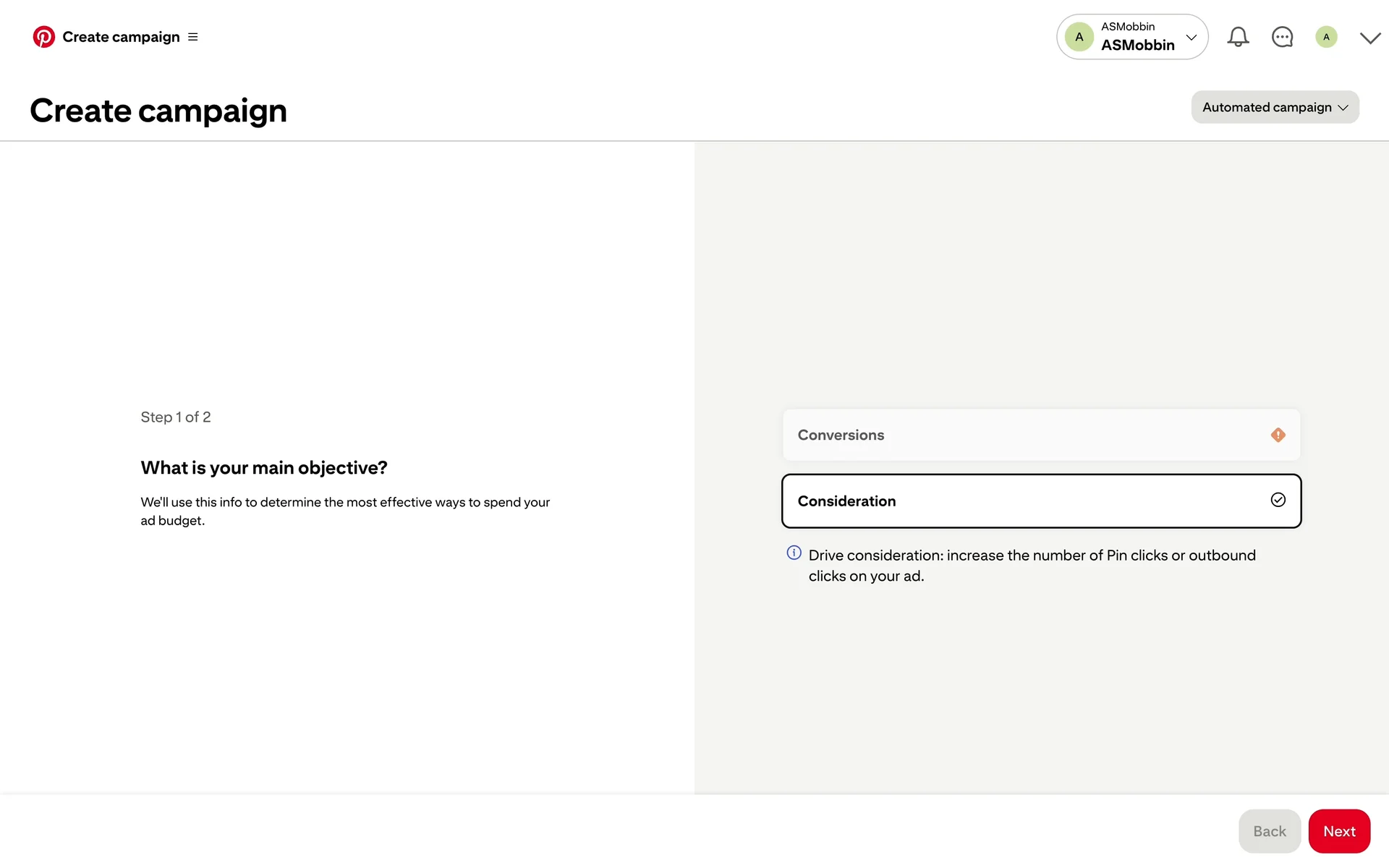Click the small profile avatar in header
1389x868 pixels.
[1326, 37]
